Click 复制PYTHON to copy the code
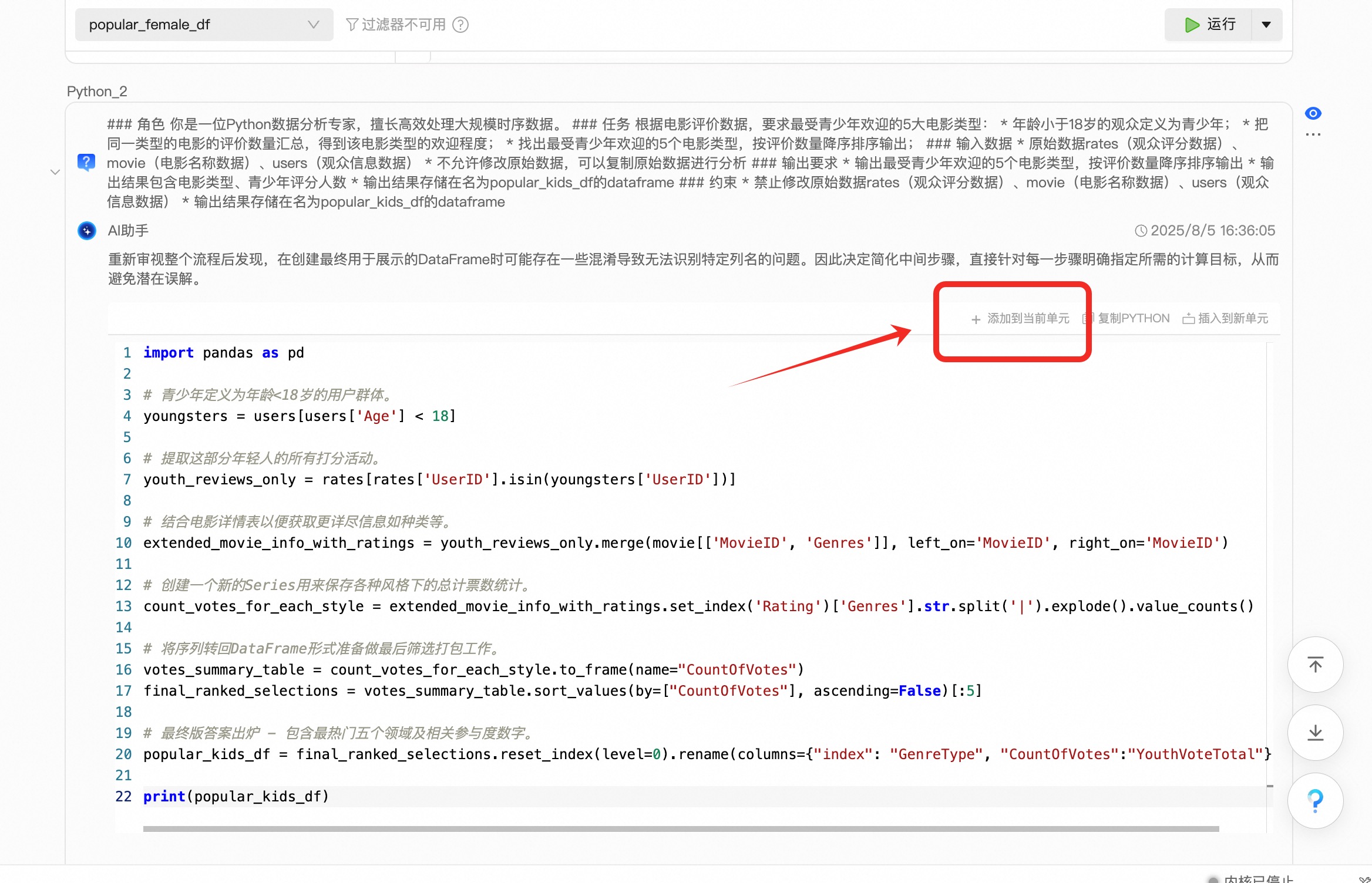The height and width of the screenshot is (883, 1372). [x=1126, y=319]
